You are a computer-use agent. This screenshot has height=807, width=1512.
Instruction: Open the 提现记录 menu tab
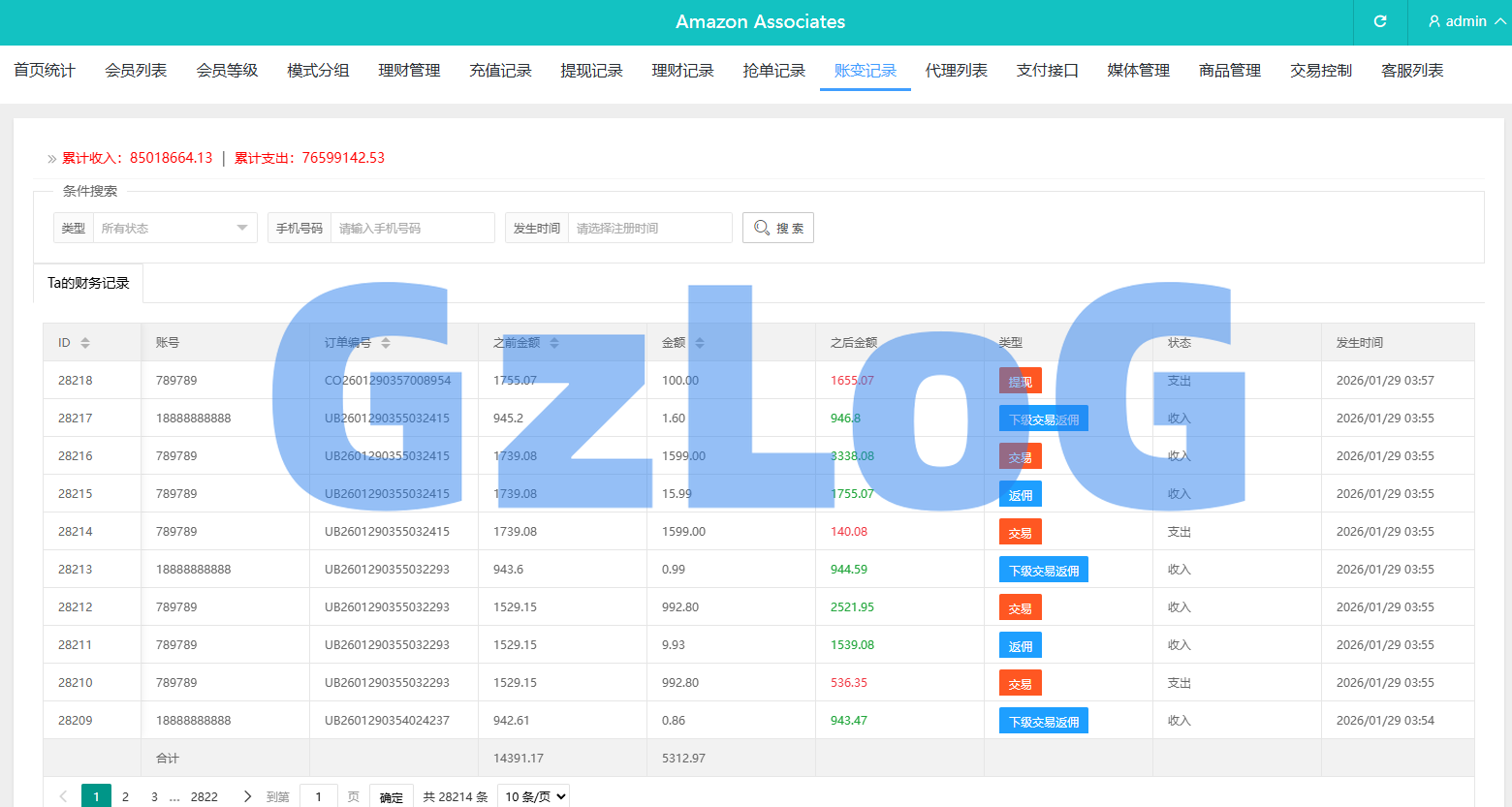[591, 71]
